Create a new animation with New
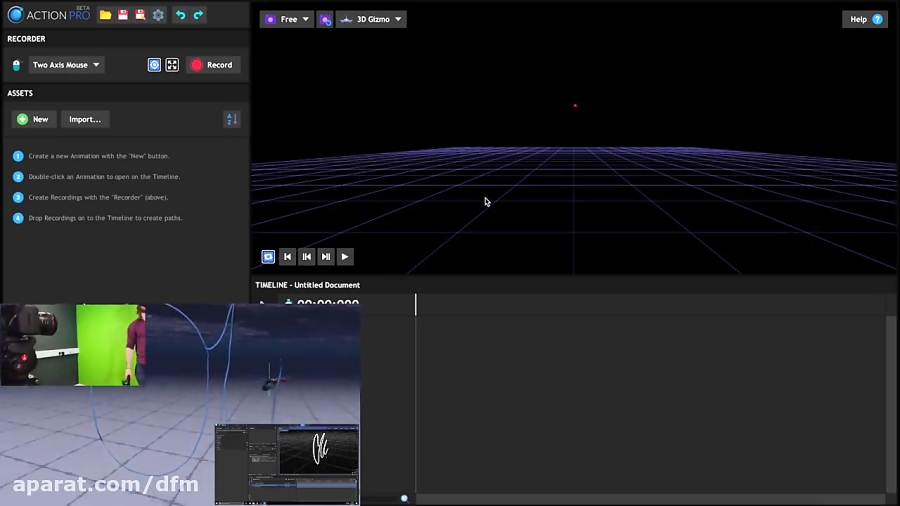Image resolution: width=900 pixels, height=506 pixels. (x=33, y=119)
